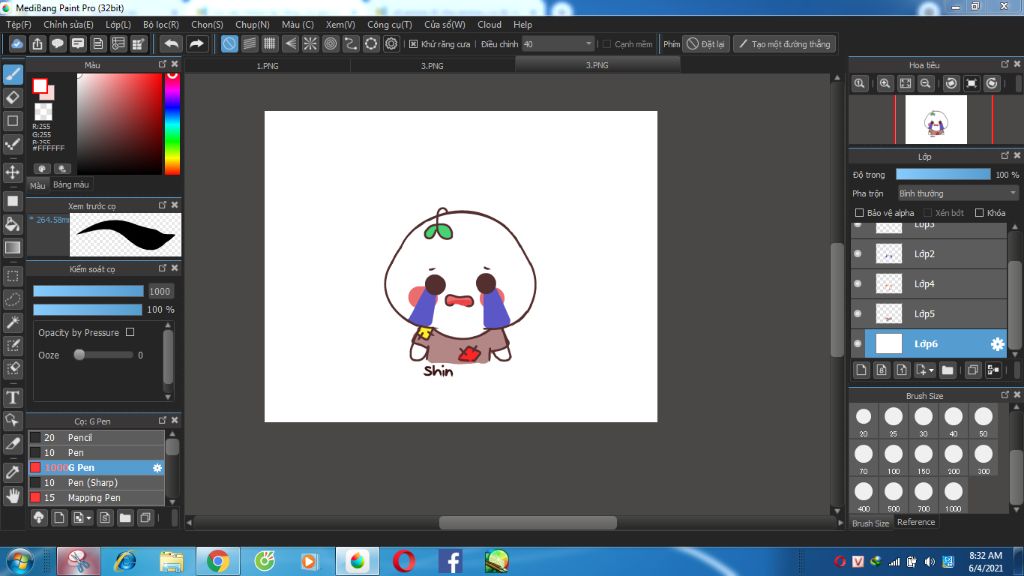
Task: Add a layer folder
Action: click(948, 370)
